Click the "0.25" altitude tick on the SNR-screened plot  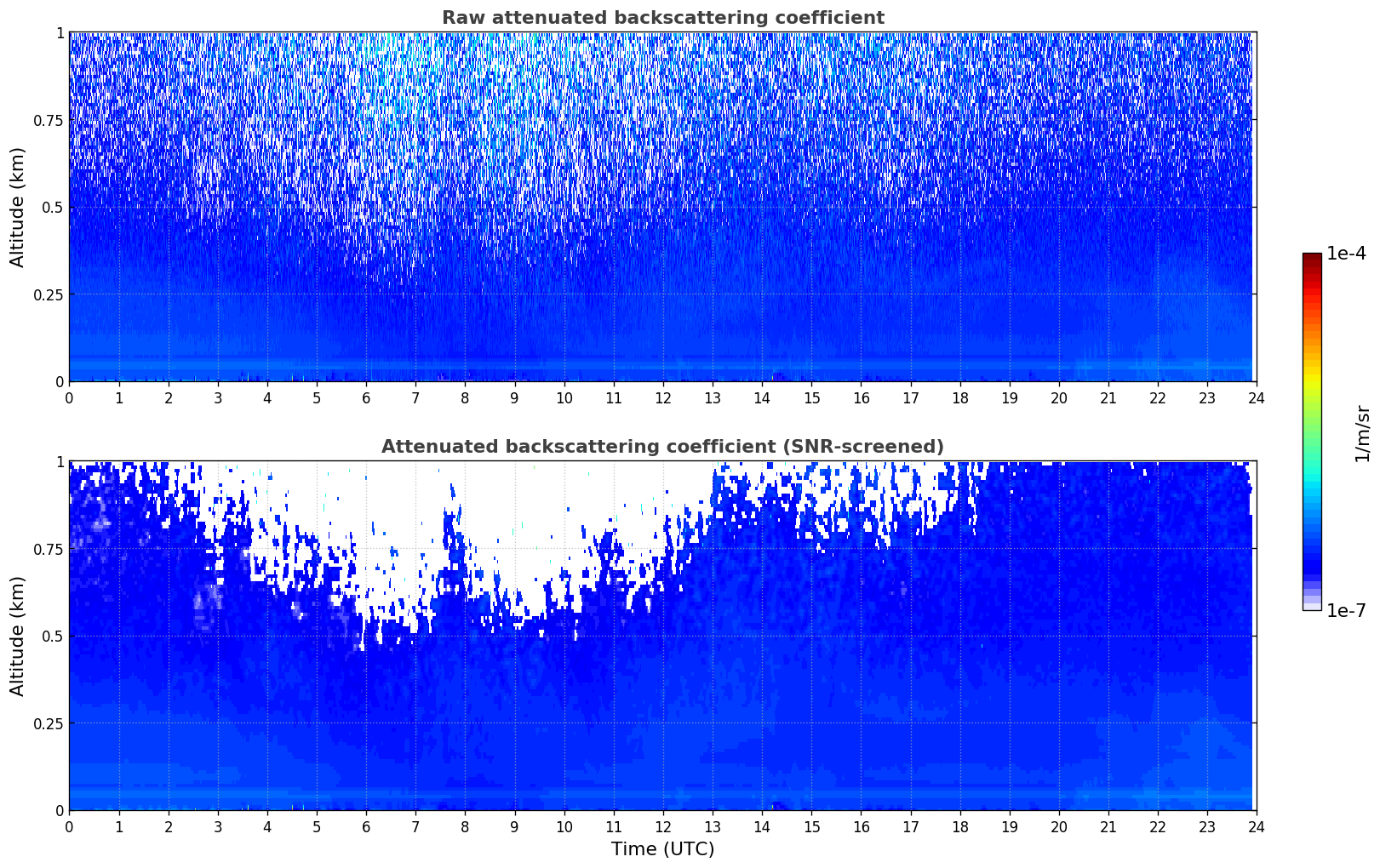(49, 723)
